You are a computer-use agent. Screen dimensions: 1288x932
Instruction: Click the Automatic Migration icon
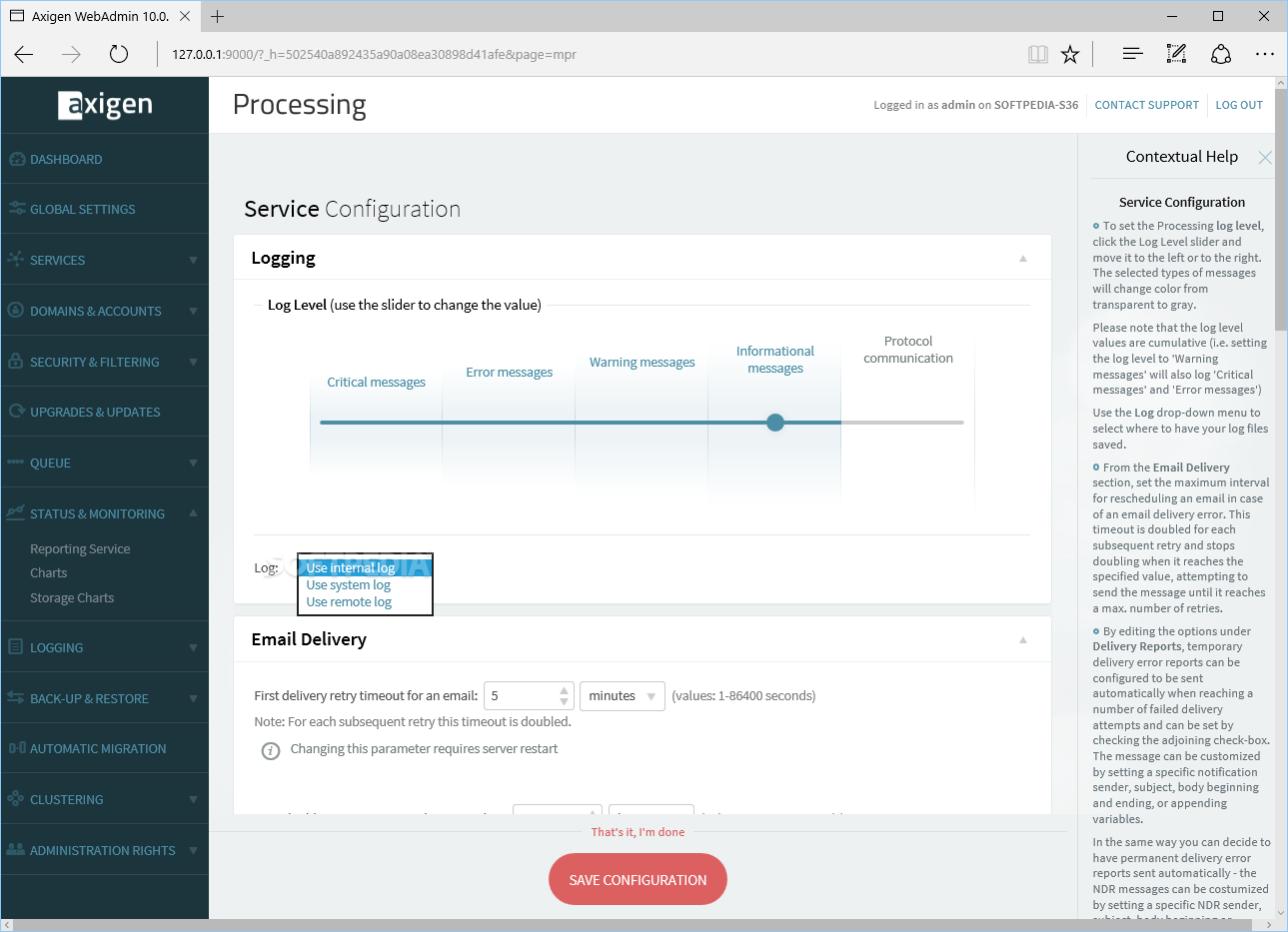pyautogui.click(x=16, y=748)
